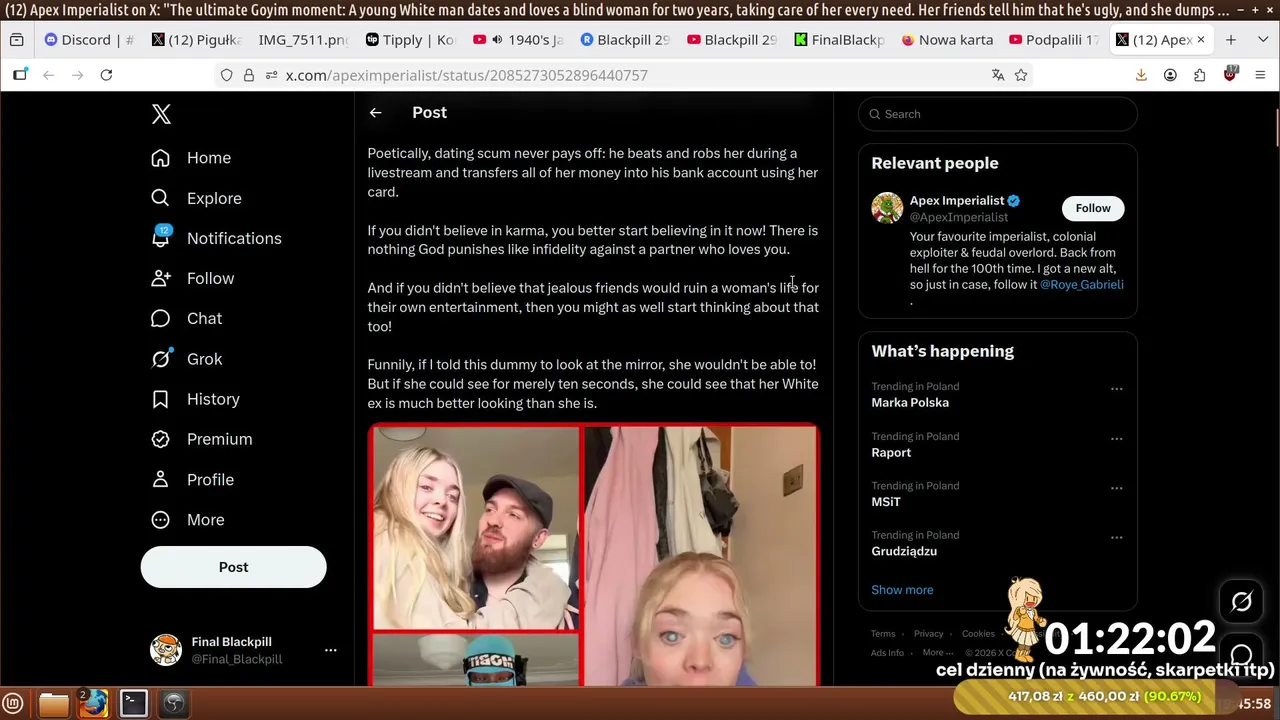Open Apex Imperialist profile name link
The width and height of the screenshot is (1280, 720).
coord(957,200)
